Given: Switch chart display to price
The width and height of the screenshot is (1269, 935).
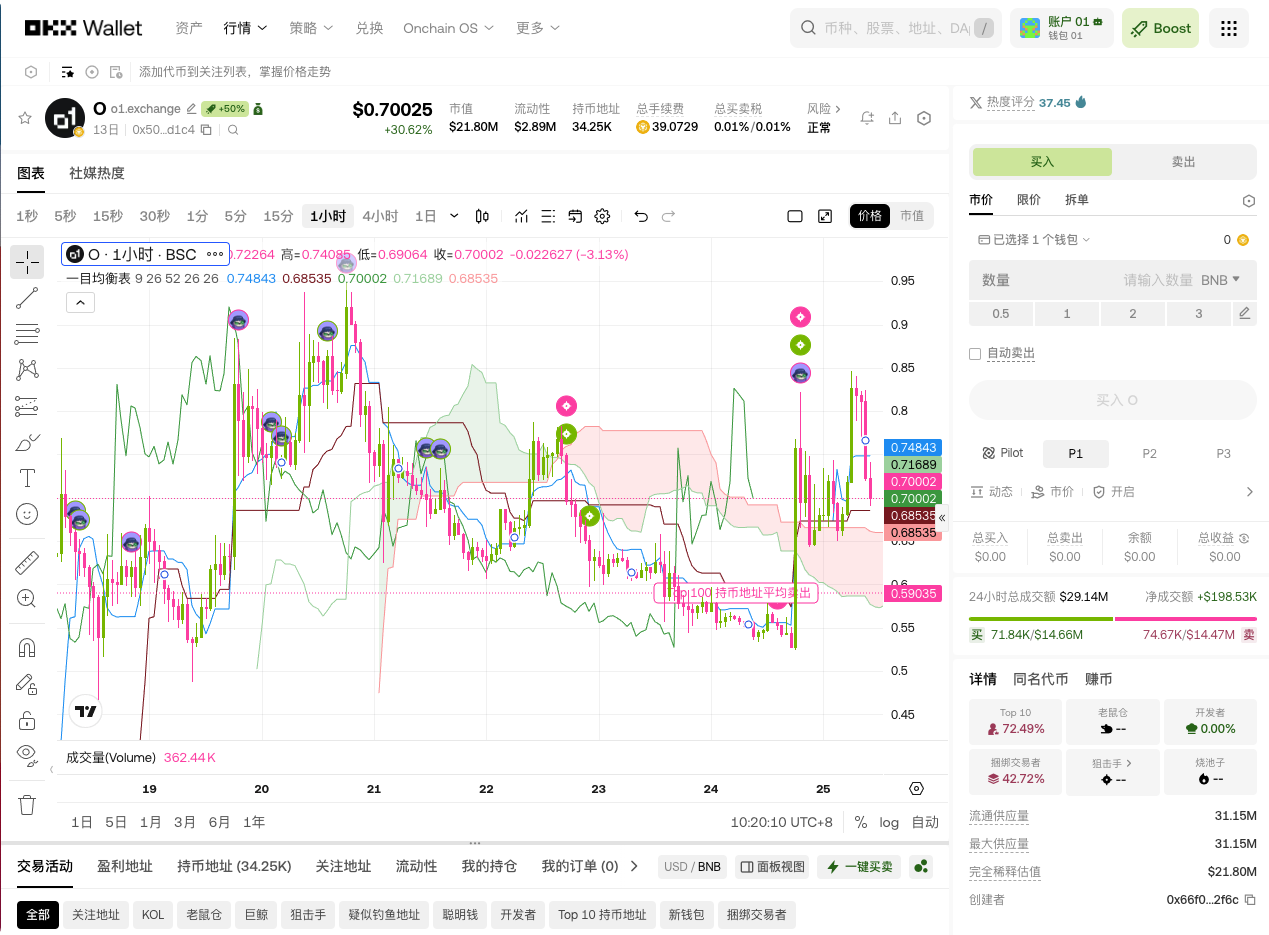Looking at the screenshot, I should 870,216.
